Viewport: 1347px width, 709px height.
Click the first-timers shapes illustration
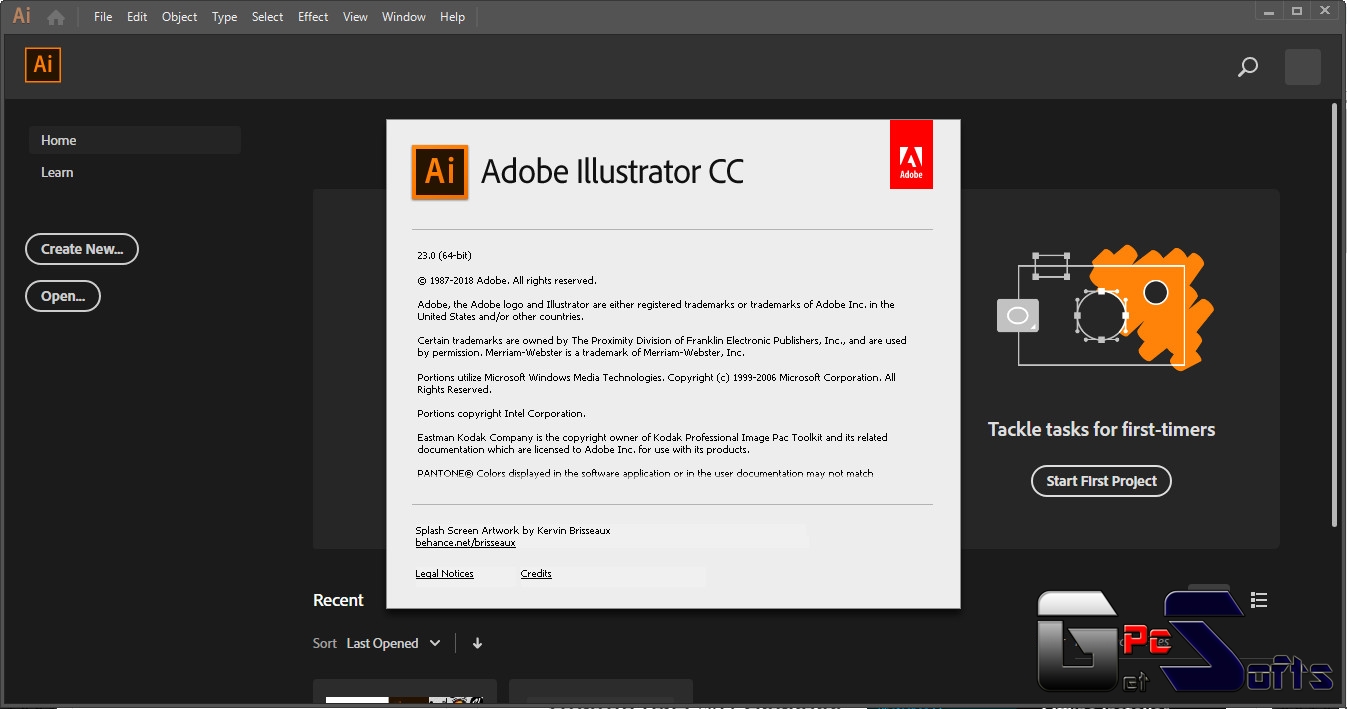click(x=1105, y=308)
